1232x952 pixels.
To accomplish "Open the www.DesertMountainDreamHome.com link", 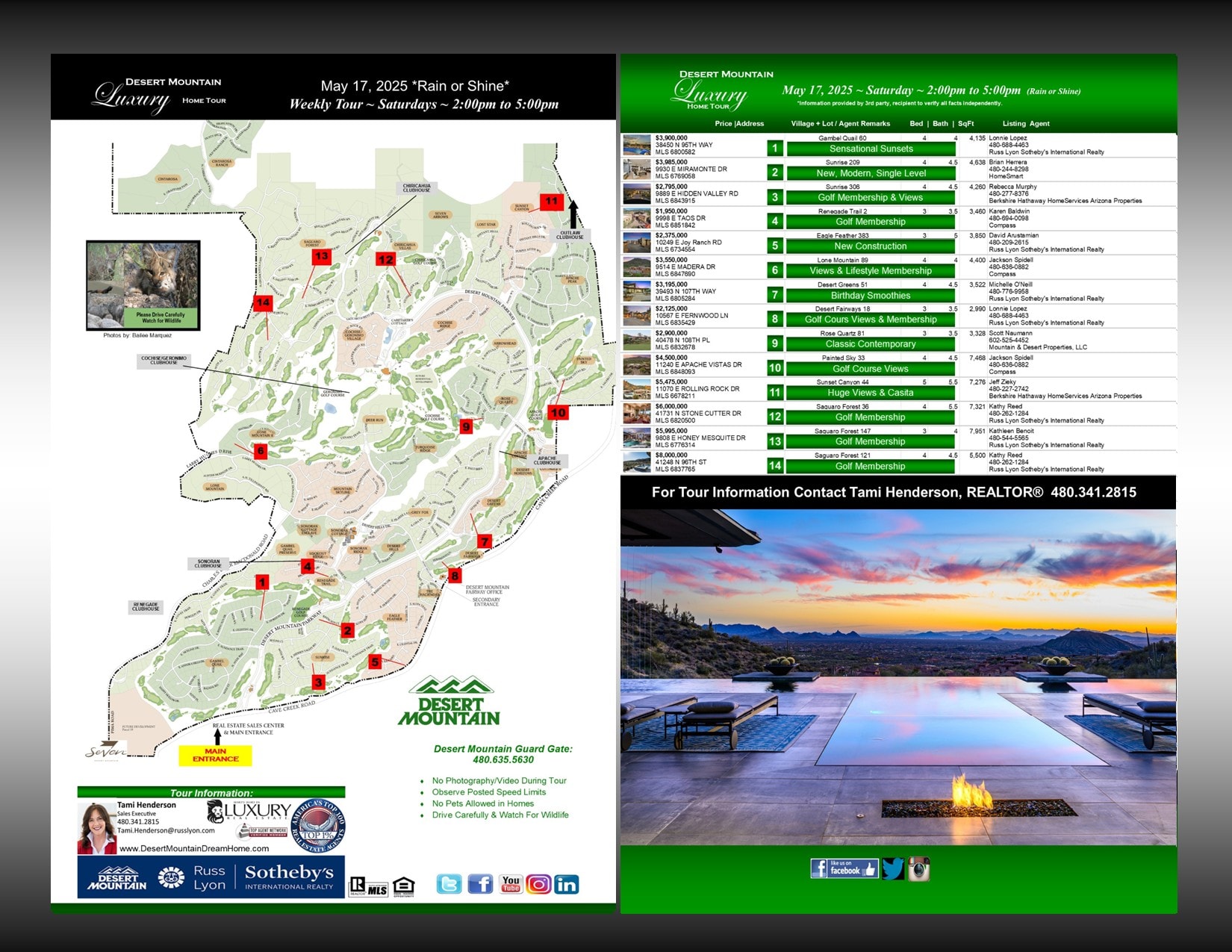I will [x=194, y=848].
